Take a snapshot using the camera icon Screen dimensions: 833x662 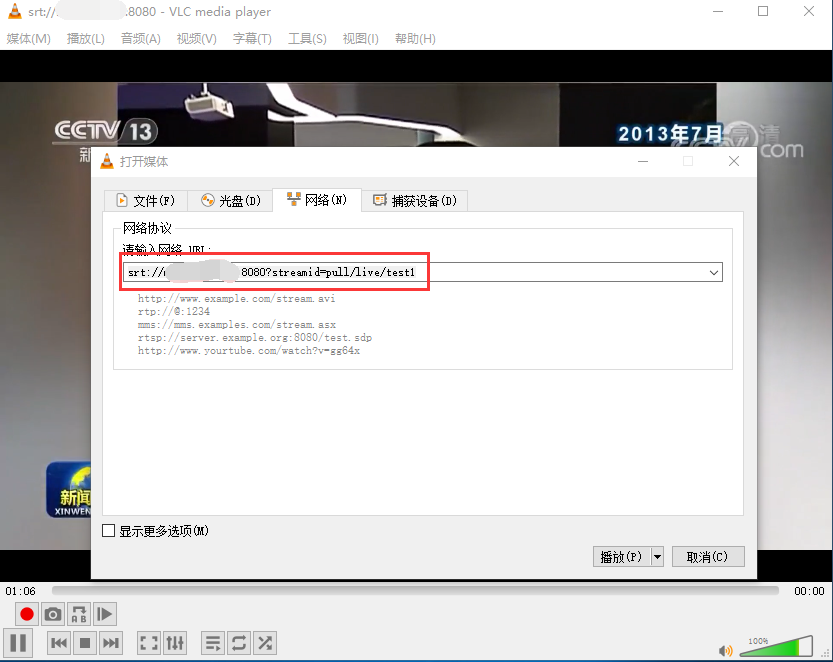pyautogui.click(x=51, y=614)
